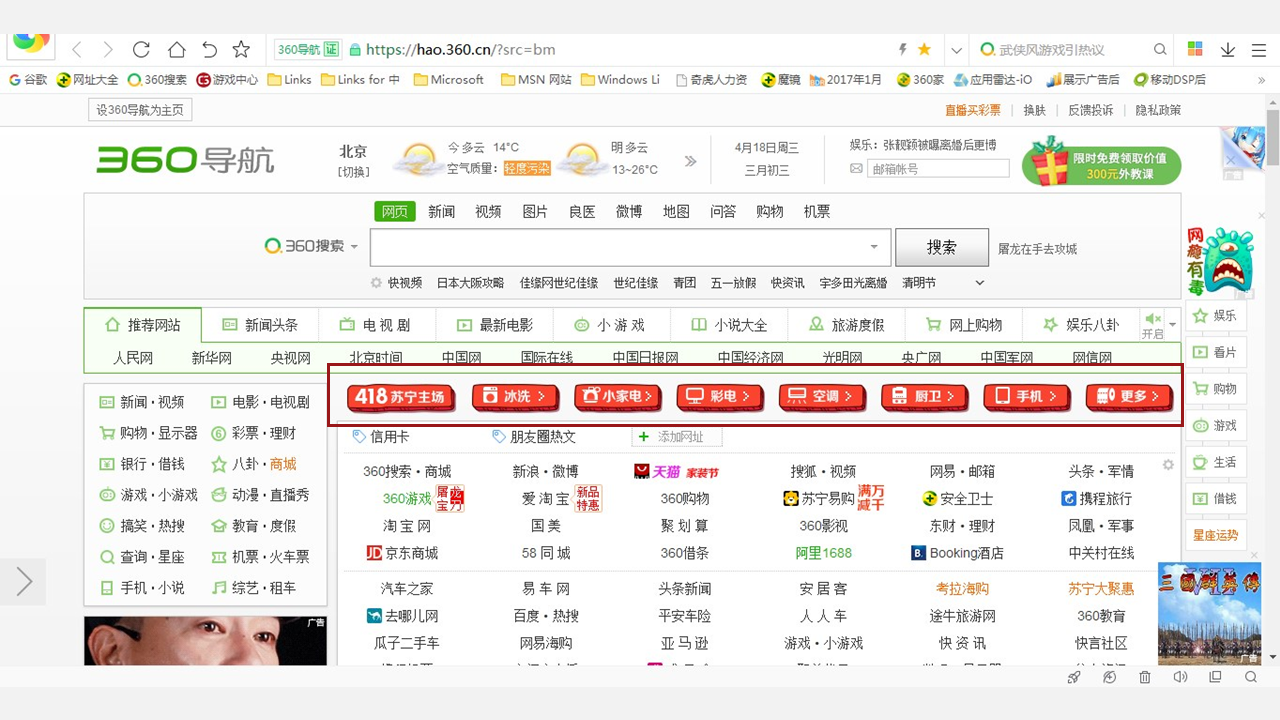Click the rocket speed-boost icon in status bar
This screenshot has height=720, width=1280.
click(1074, 677)
